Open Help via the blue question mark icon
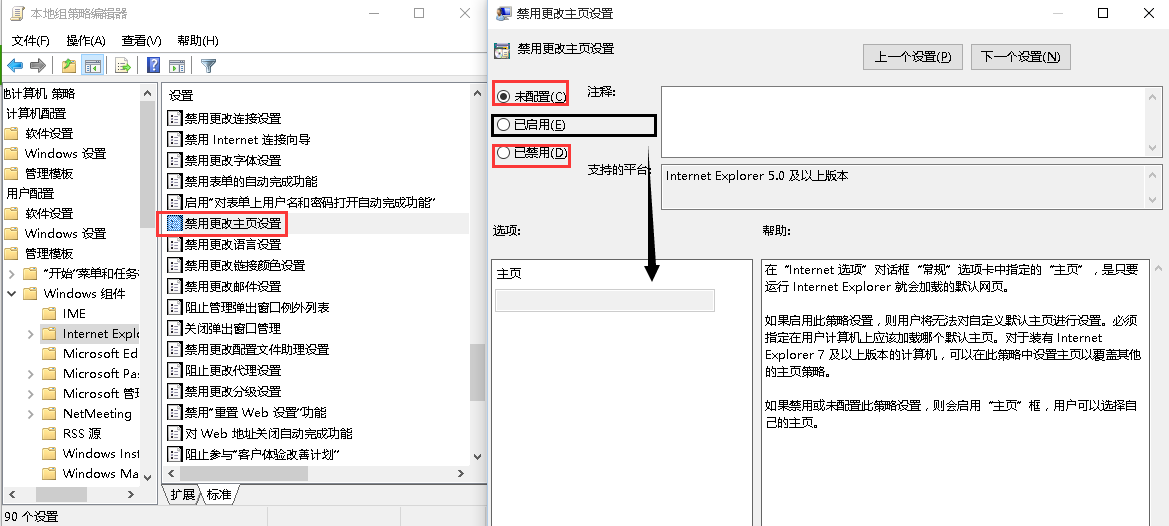The image size is (1169, 526). click(x=154, y=66)
